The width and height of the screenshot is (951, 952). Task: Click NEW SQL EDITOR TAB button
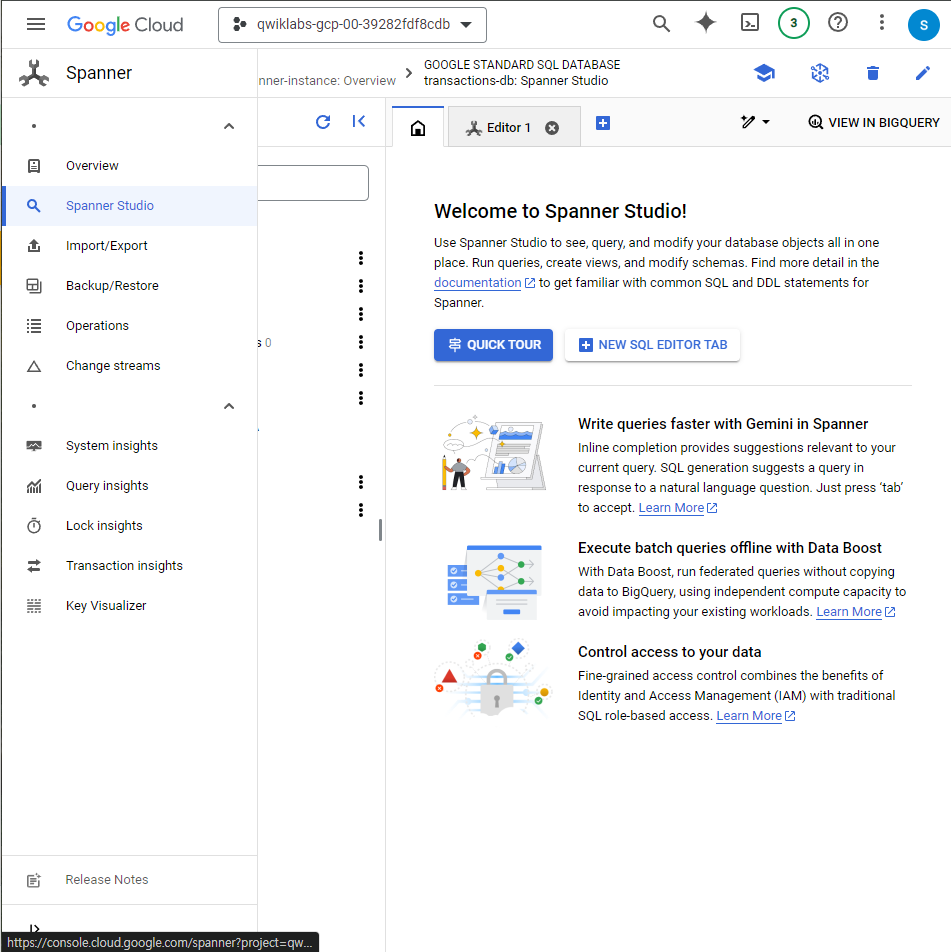coord(652,345)
